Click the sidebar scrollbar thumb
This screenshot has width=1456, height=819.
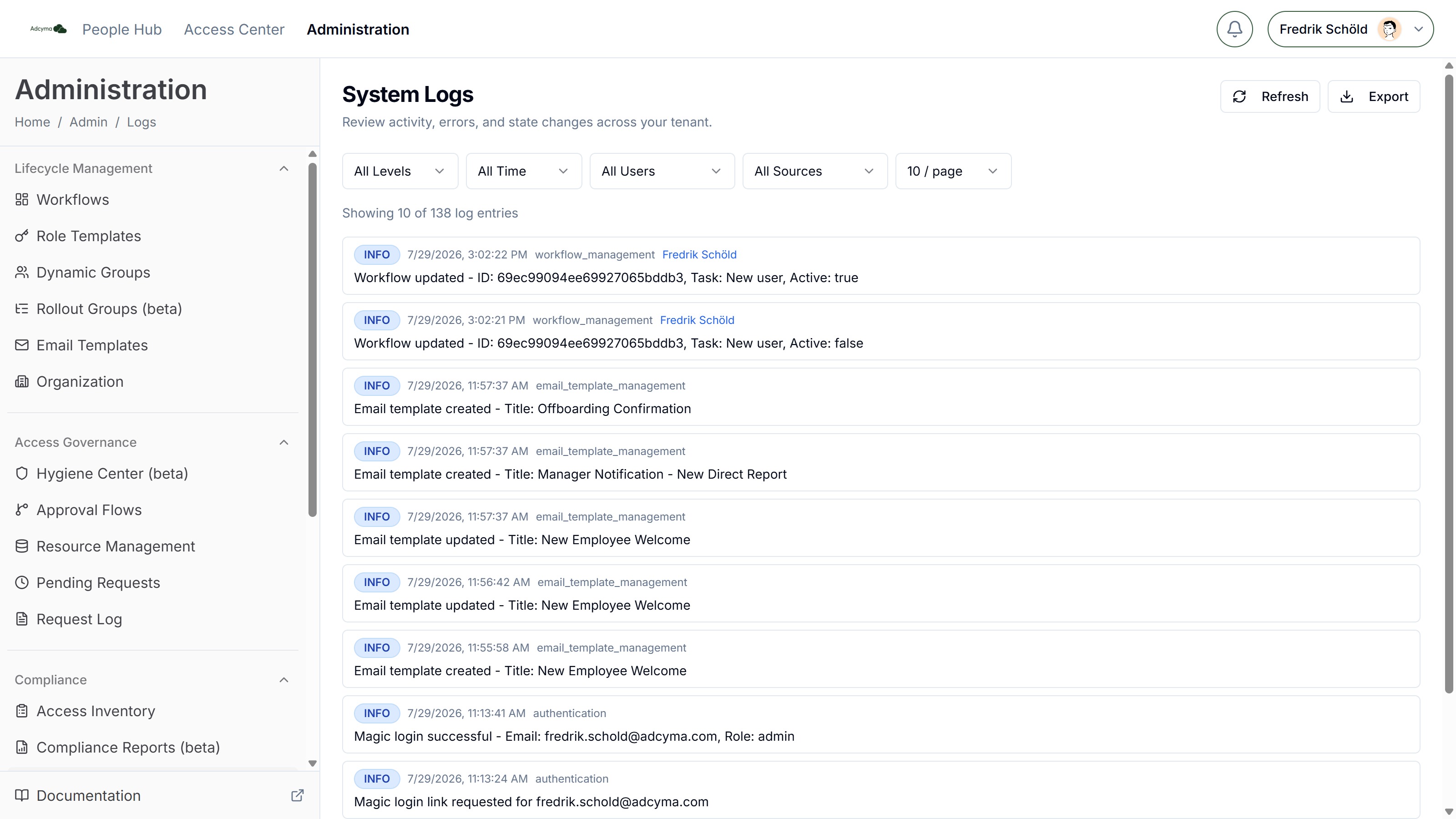(x=313, y=339)
